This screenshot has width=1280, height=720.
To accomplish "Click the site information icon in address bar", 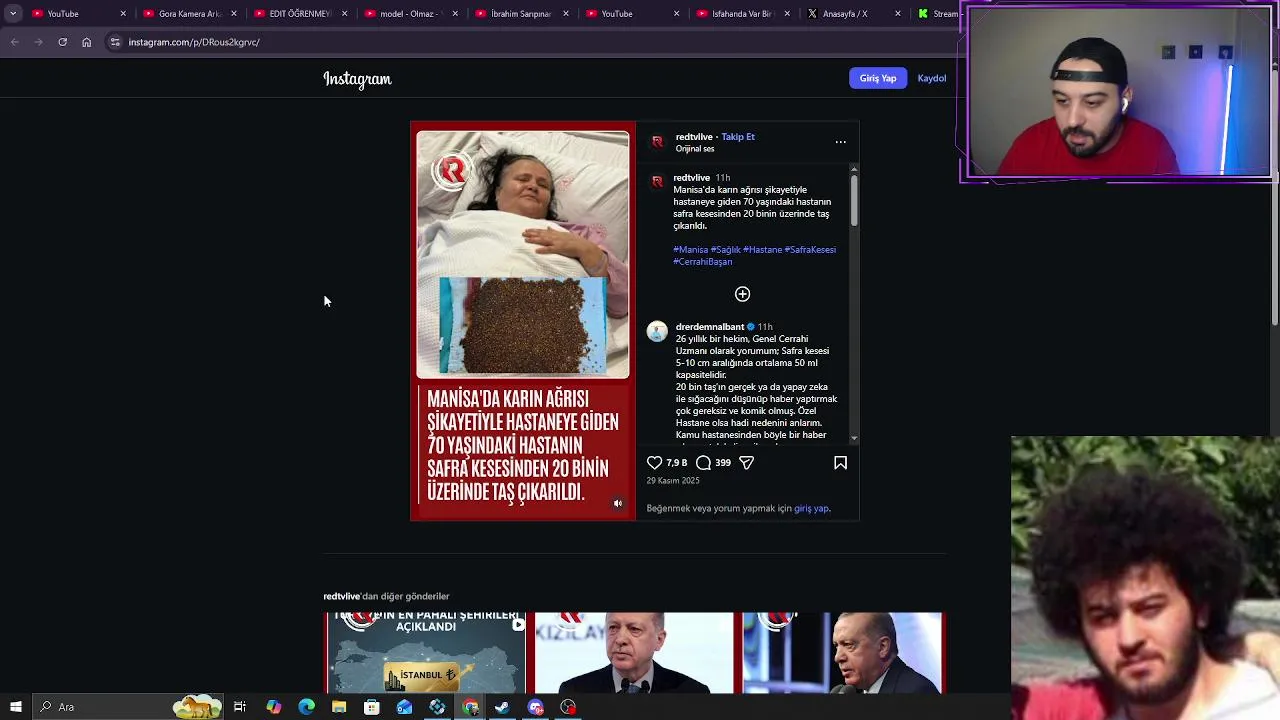I will pyautogui.click(x=115, y=42).
